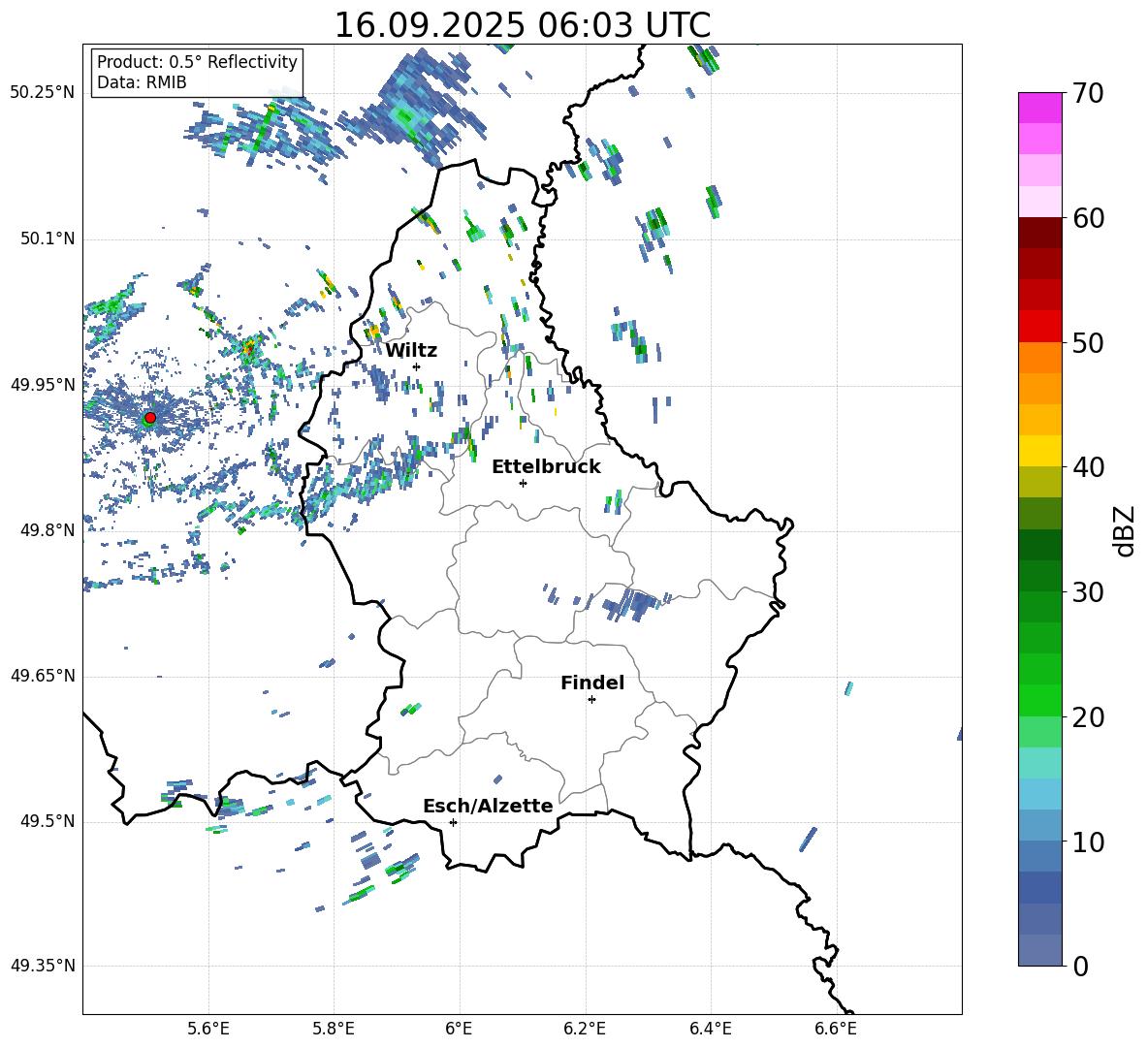This screenshot has height=1048, width=1148.
Task: Click the 50.25°N latitude label
Action: click(43, 93)
